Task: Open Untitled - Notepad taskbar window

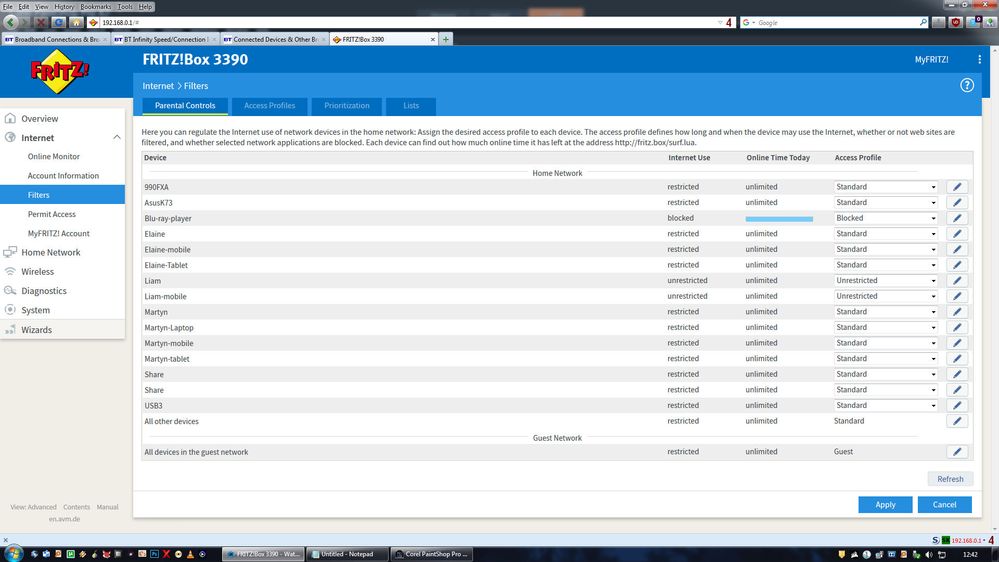Action: (x=347, y=554)
